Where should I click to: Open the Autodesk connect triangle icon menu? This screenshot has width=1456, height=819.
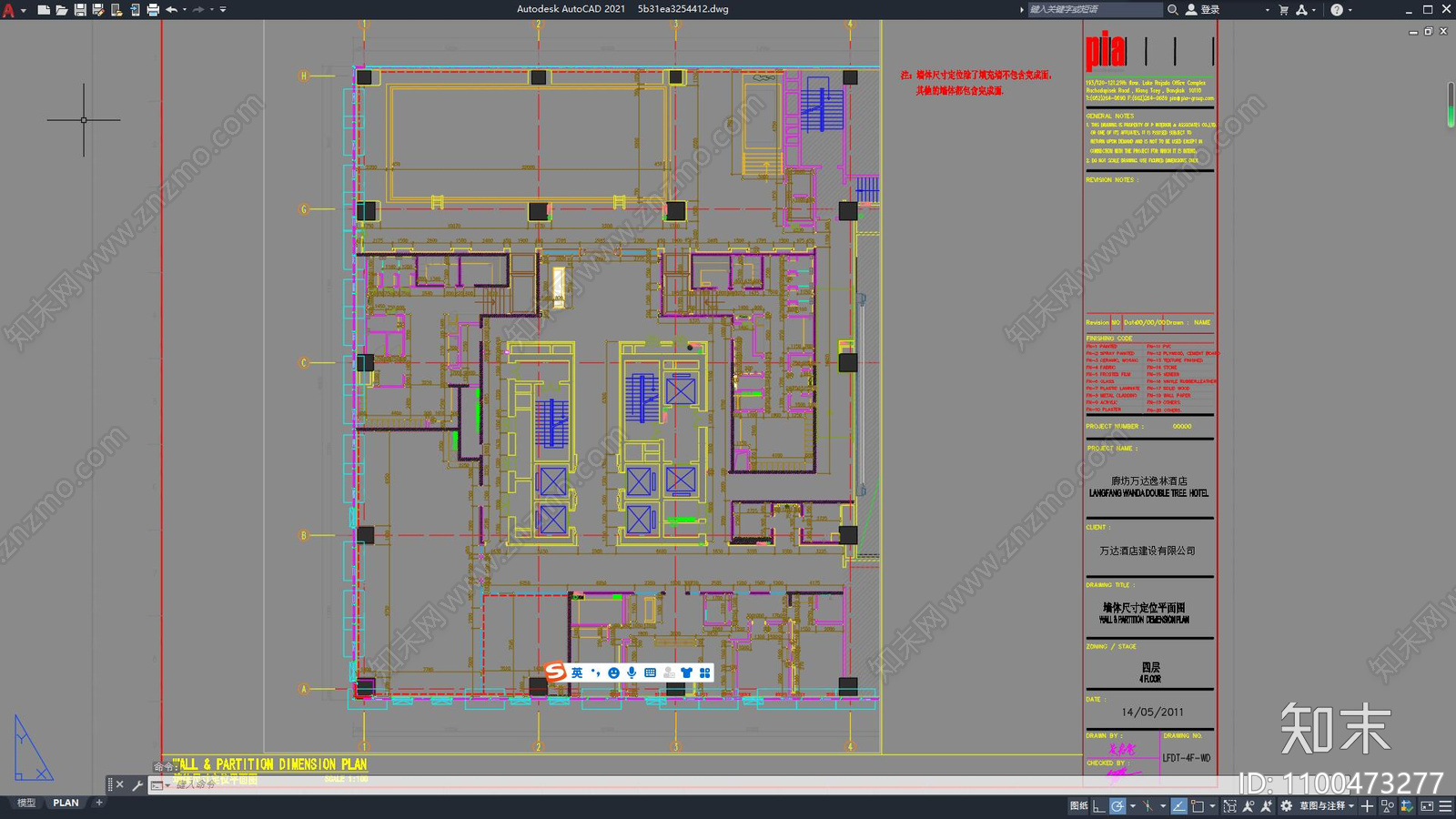click(1301, 10)
